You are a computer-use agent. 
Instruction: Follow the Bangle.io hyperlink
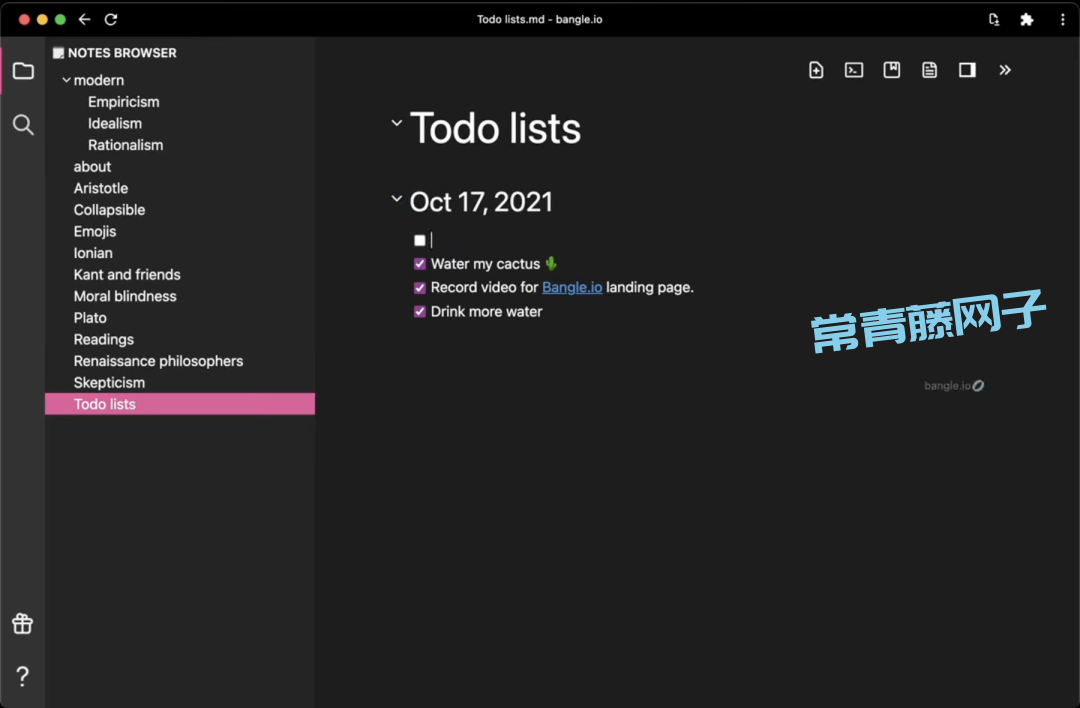572,287
